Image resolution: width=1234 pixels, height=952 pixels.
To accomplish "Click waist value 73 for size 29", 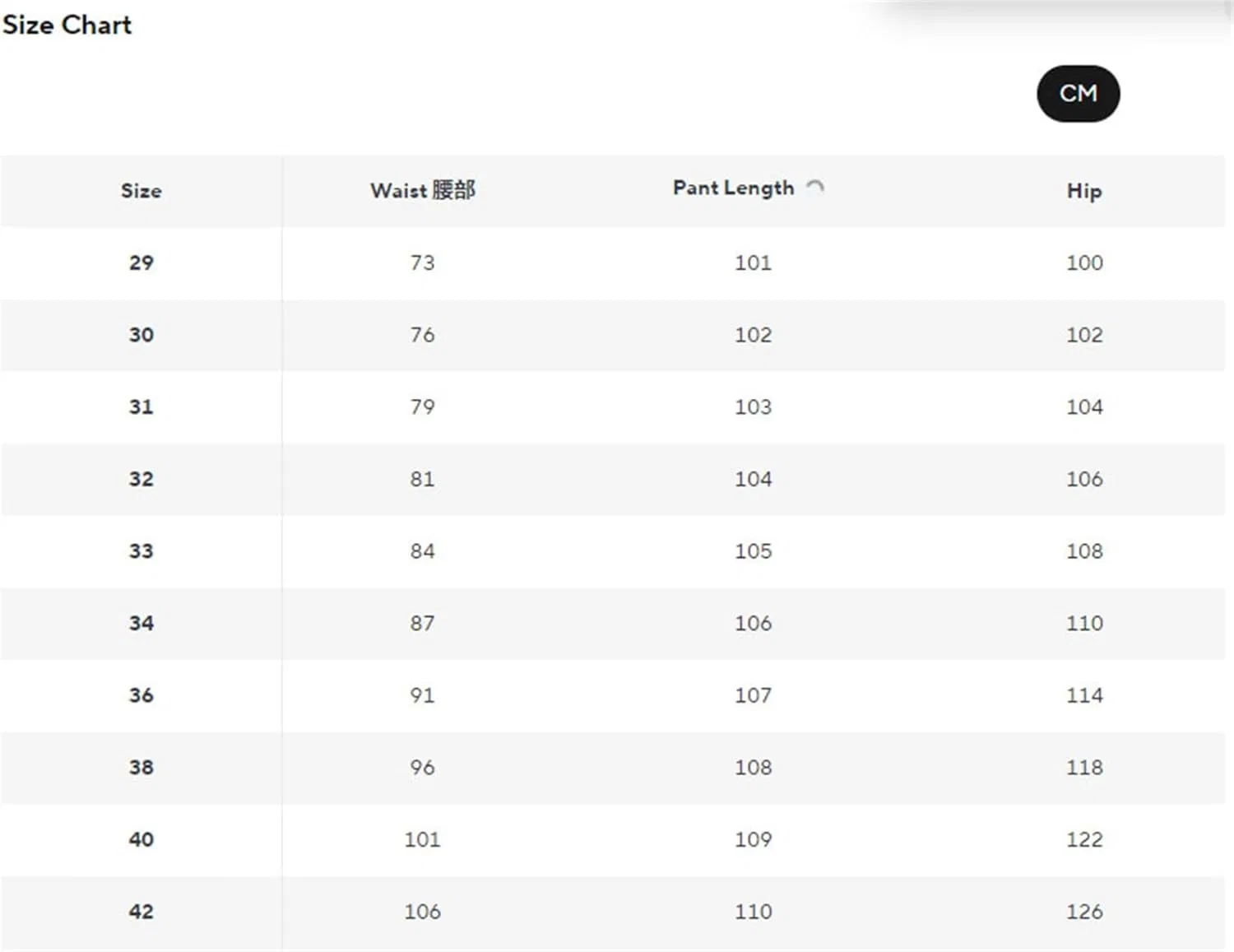I will click(423, 262).
